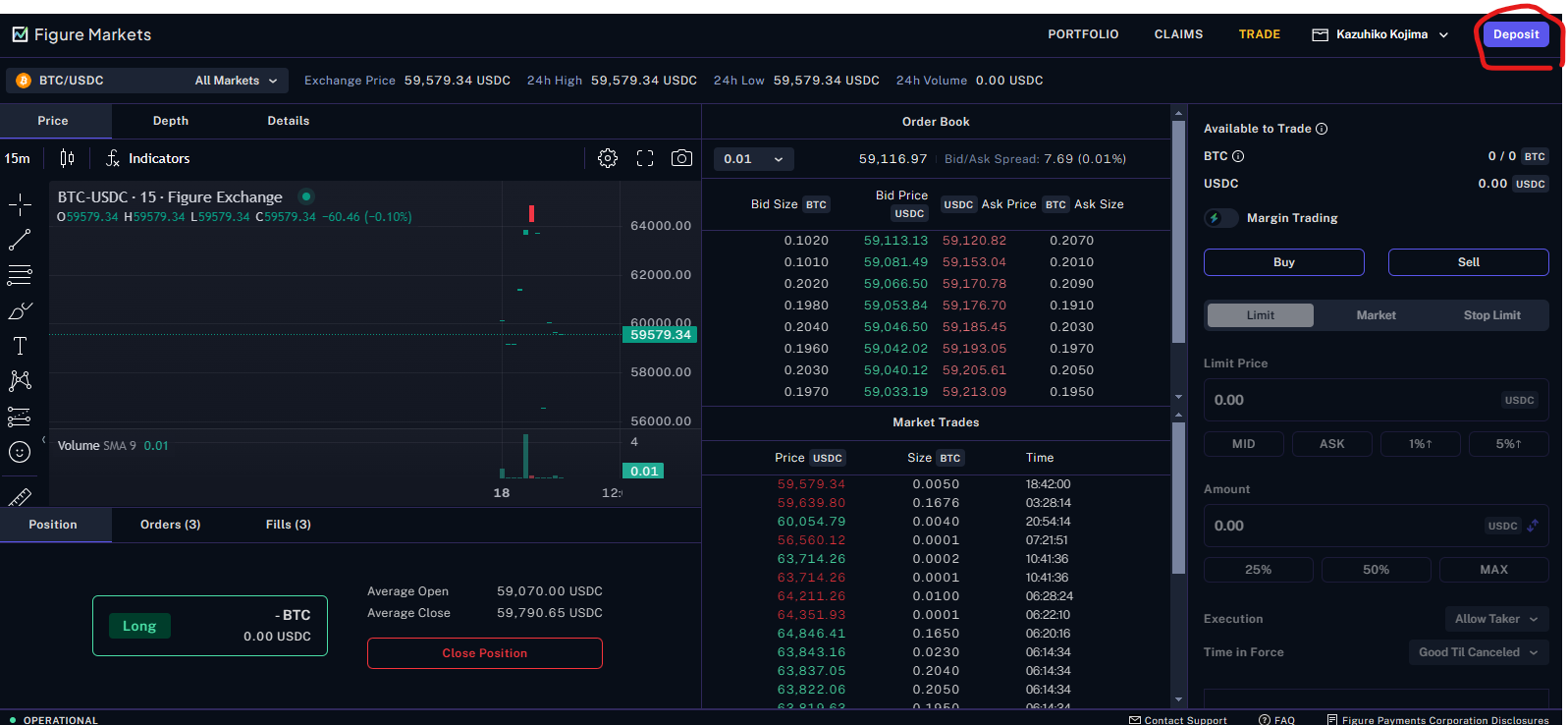Image resolution: width=1568 pixels, height=725 pixels.
Task: Open the Indicators menu
Action: click(148, 158)
